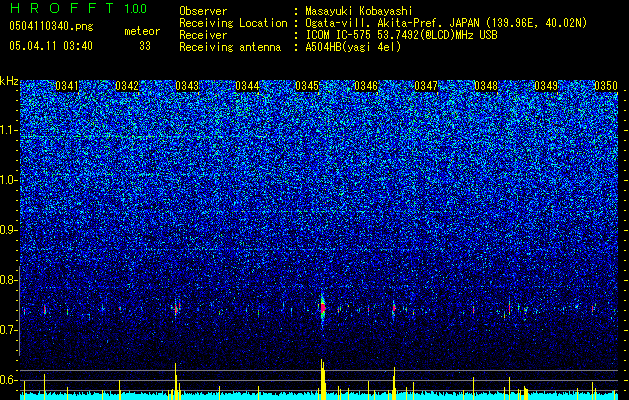
Task: Select the file name 0504110340.png
Action: click(x=51, y=26)
